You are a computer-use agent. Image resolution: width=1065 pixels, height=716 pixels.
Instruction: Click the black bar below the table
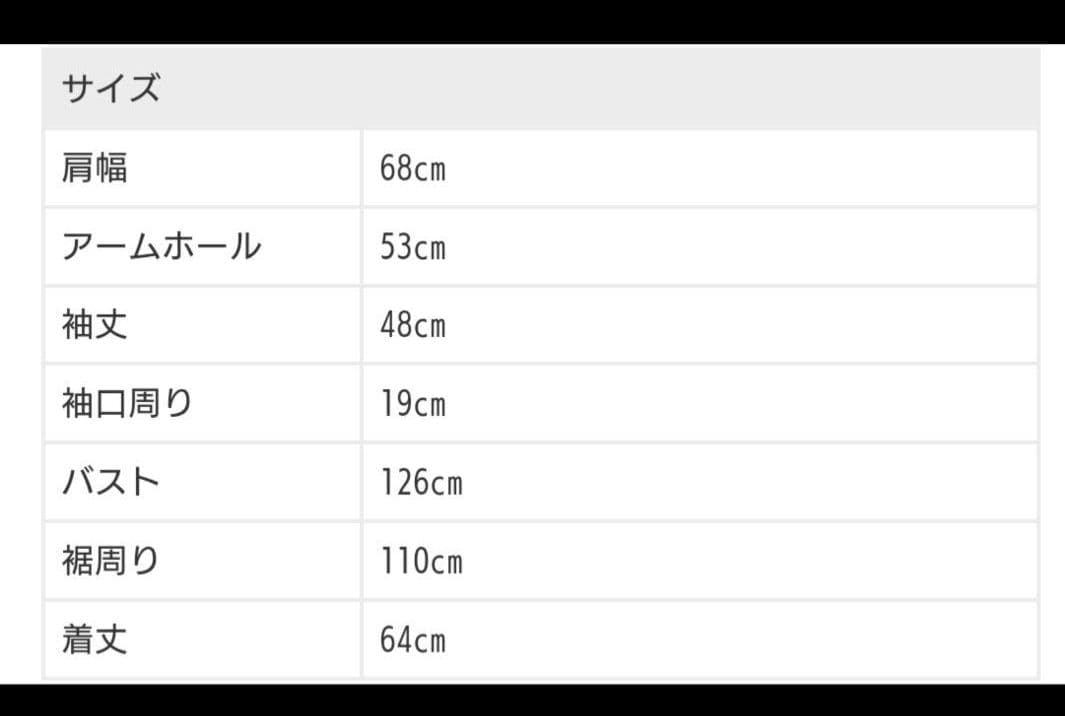click(532, 700)
